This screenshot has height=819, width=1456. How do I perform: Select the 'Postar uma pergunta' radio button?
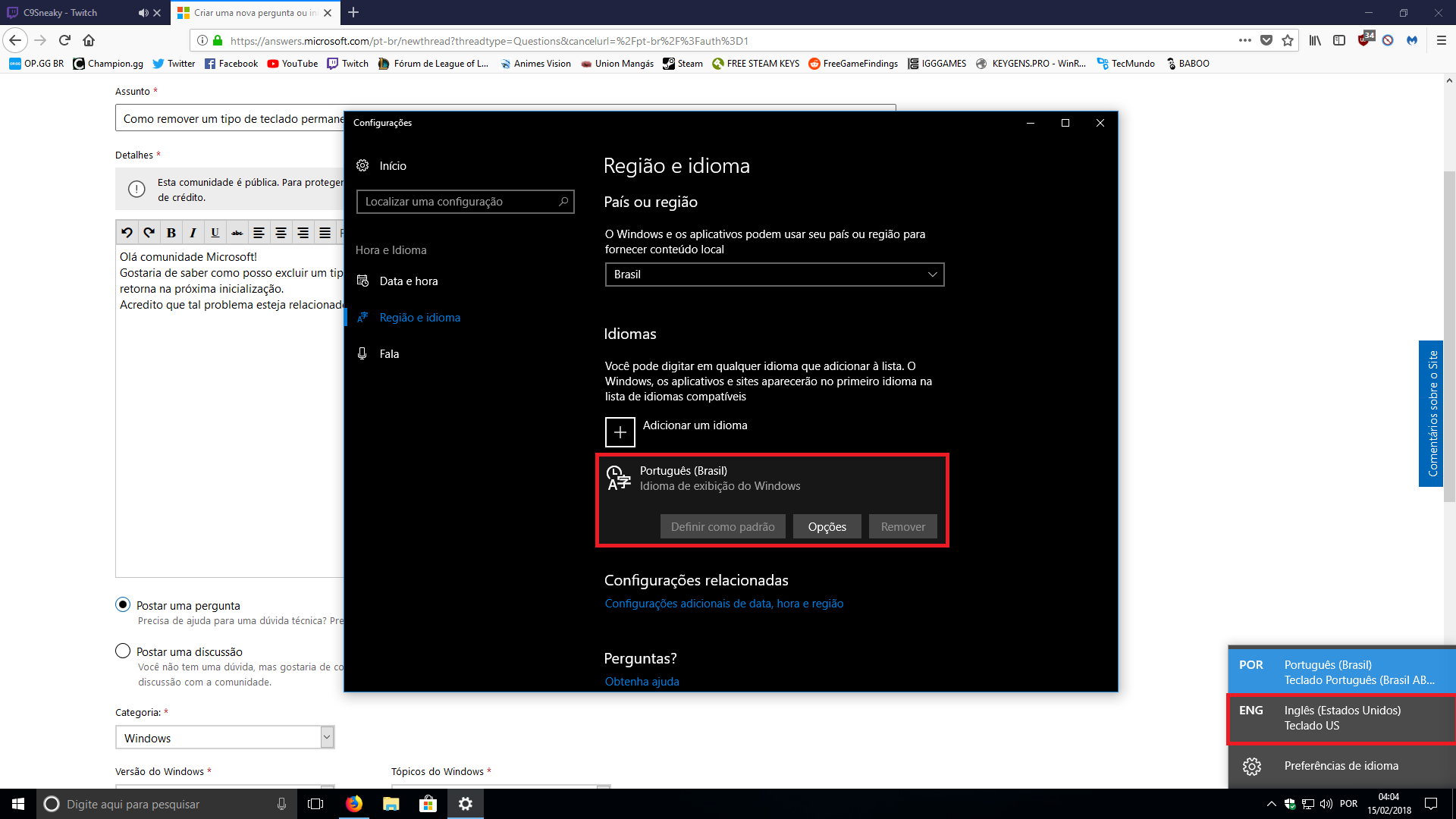click(123, 604)
